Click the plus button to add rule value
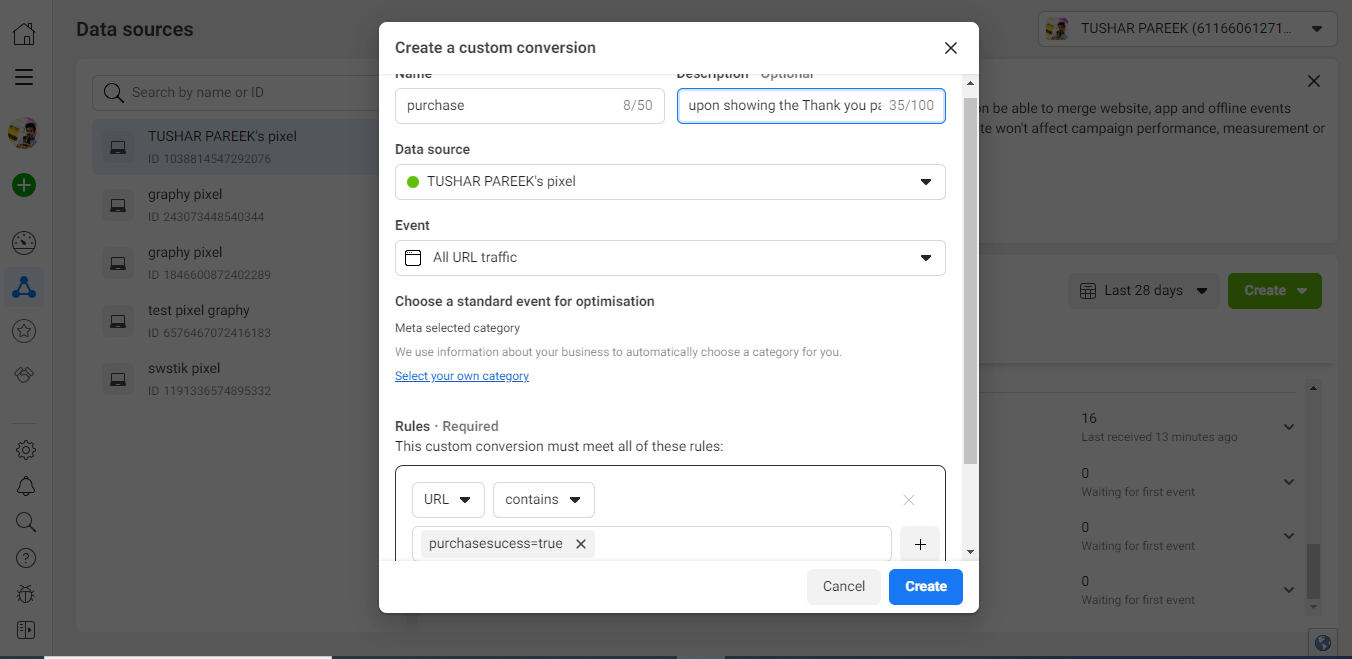 coord(920,544)
